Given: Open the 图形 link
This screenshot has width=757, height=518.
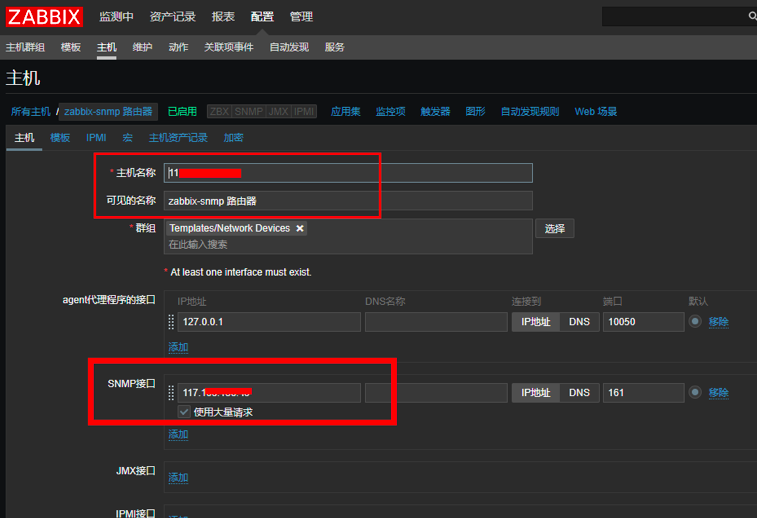Looking at the screenshot, I should [x=475, y=112].
